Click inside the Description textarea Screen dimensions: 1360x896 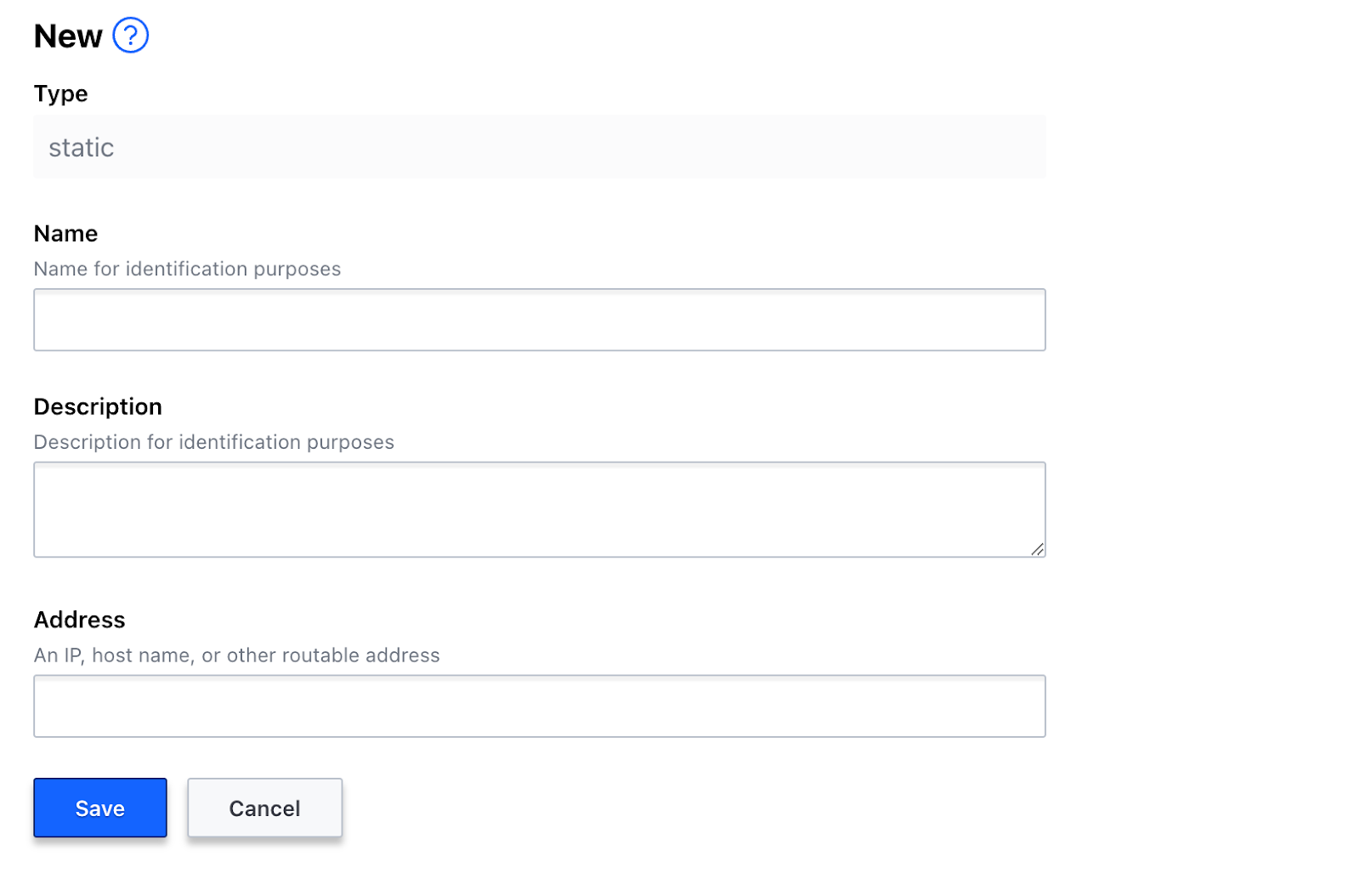(539, 508)
